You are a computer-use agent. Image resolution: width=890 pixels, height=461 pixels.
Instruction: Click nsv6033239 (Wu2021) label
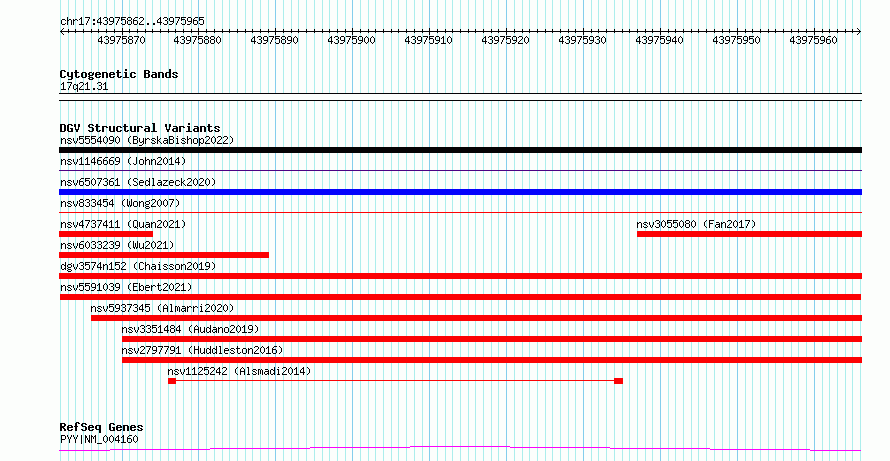[117, 245]
